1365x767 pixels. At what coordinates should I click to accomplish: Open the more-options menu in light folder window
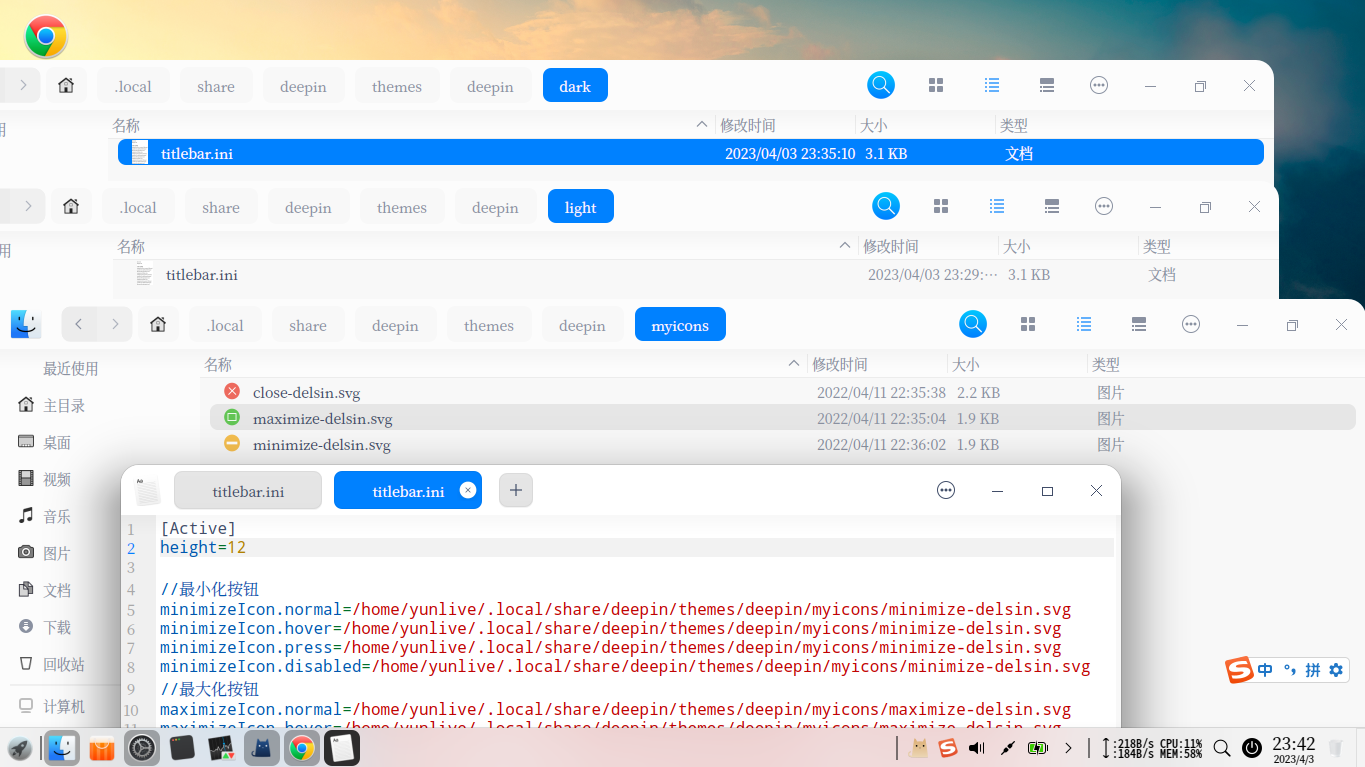point(1104,207)
